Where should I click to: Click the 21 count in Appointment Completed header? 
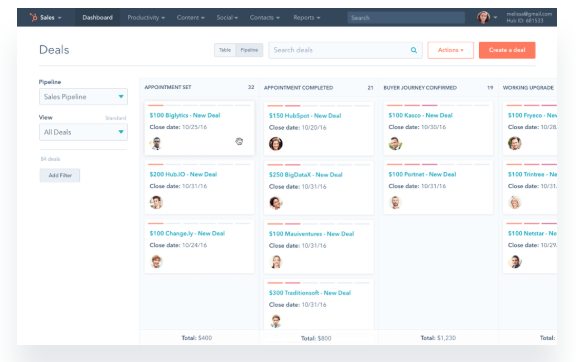[x=370, y=88]
